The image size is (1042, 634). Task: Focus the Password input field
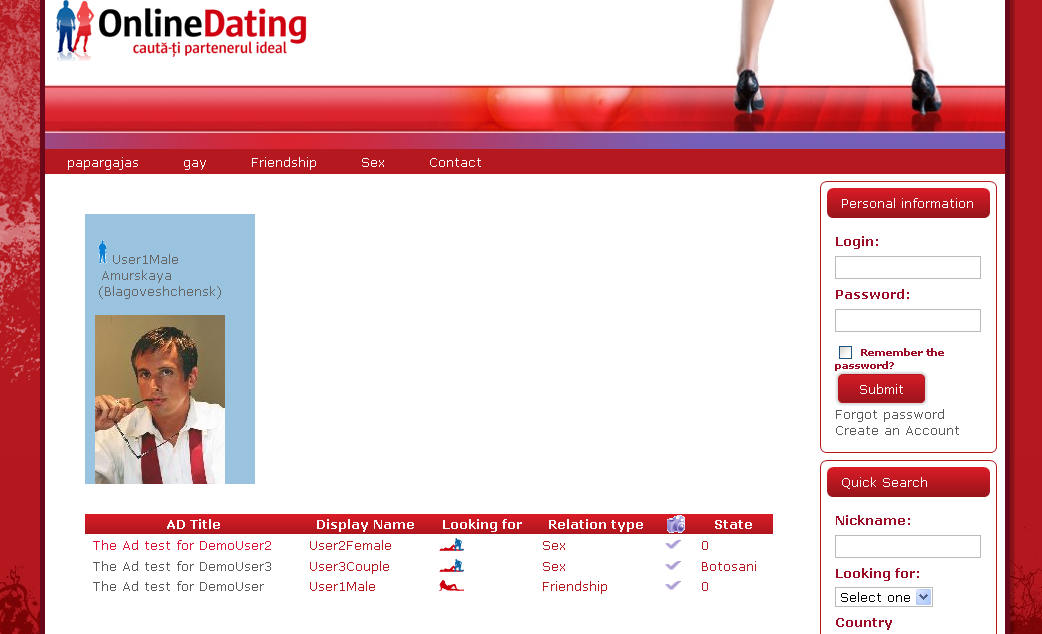pos(908,320)
